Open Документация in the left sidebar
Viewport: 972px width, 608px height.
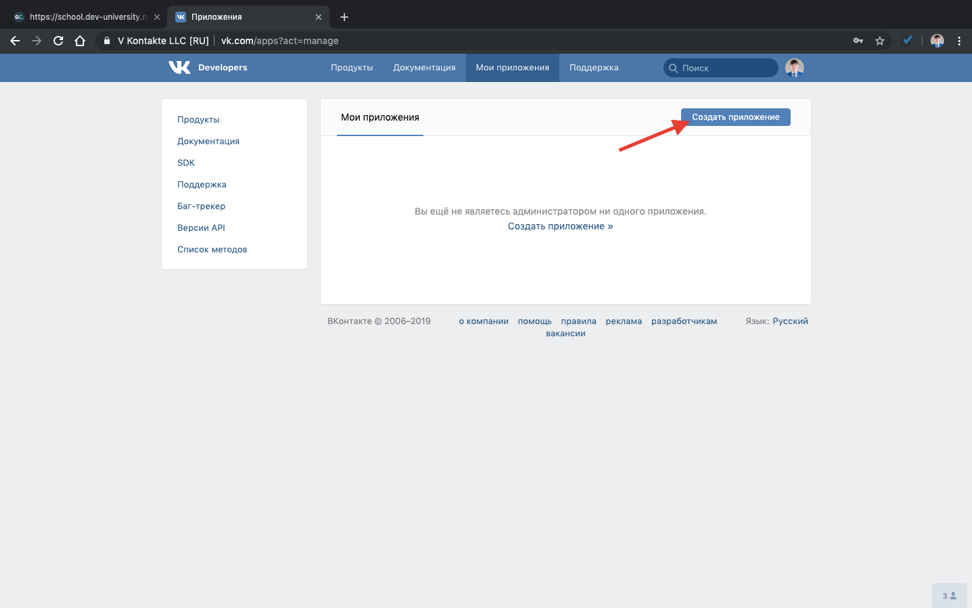pyautogui.click(x=208, y=141)
